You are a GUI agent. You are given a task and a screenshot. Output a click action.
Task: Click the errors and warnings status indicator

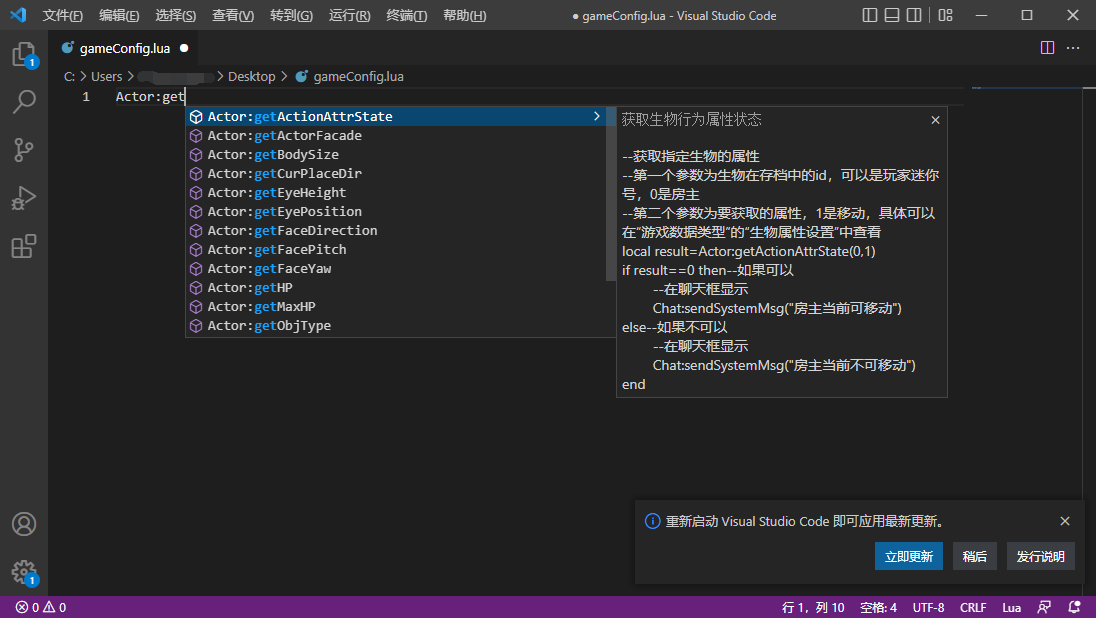coord(41,608)
